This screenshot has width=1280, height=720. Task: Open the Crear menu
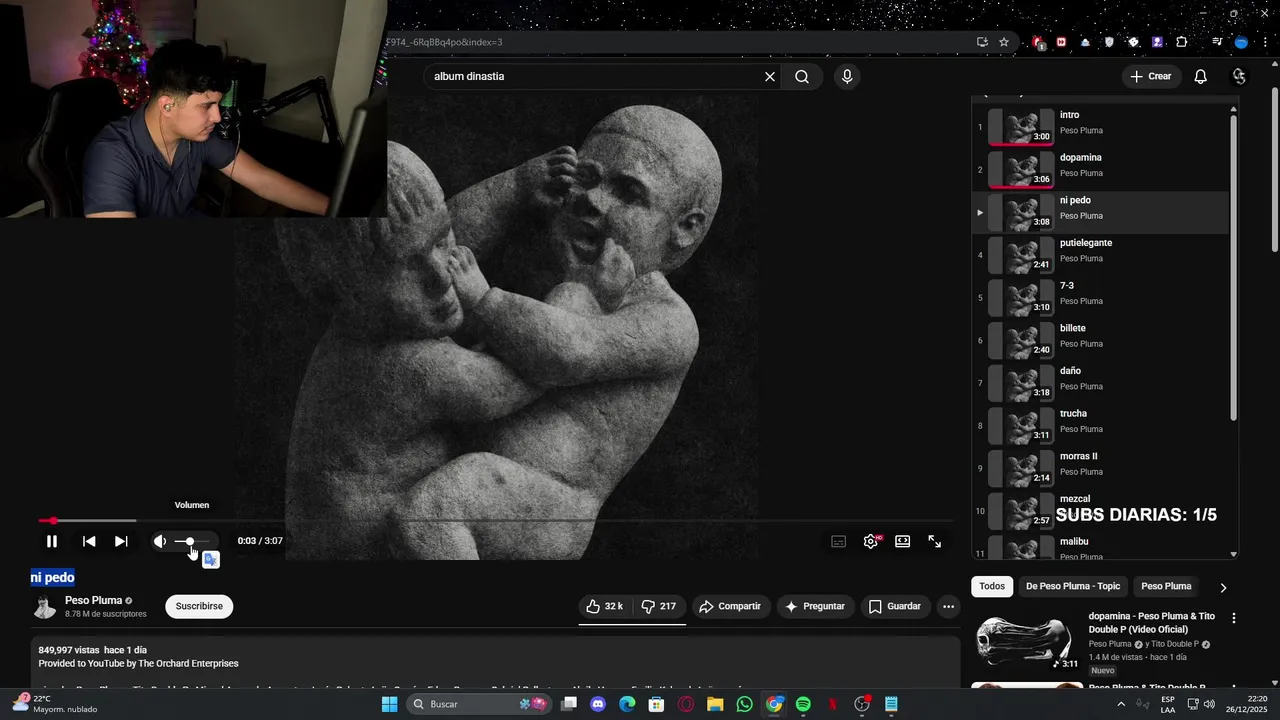[1151, 76]
